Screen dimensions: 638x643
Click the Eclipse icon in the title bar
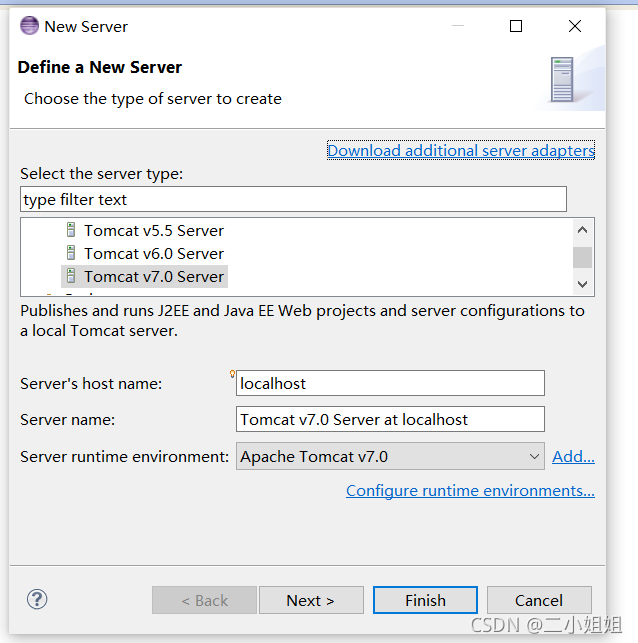[30, 26]
